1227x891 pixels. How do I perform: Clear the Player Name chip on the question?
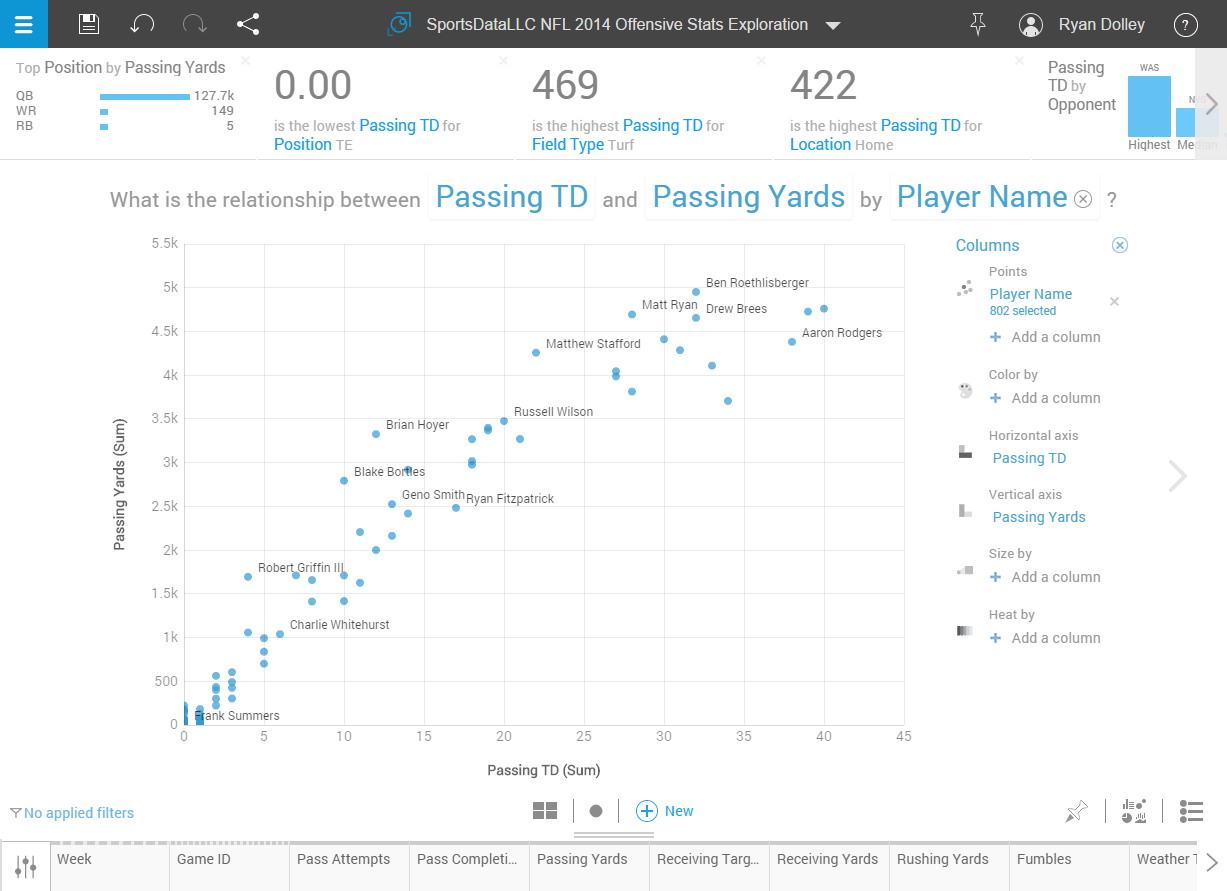click(x=1082, y=199)
